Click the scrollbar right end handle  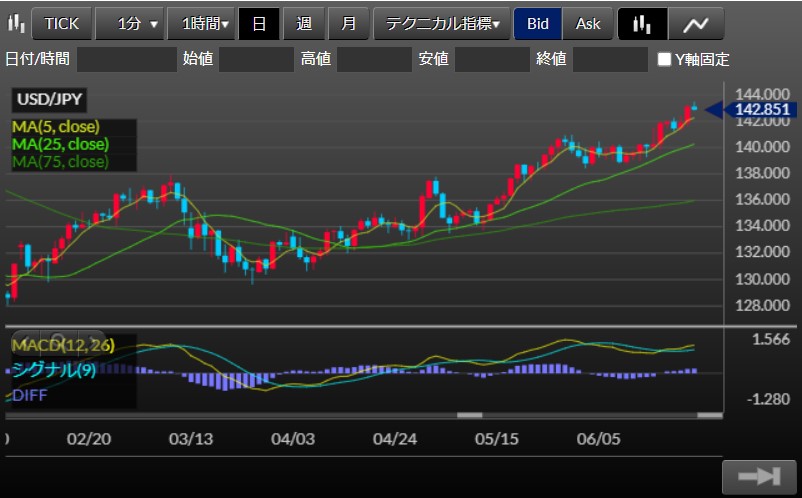[710, 415]
